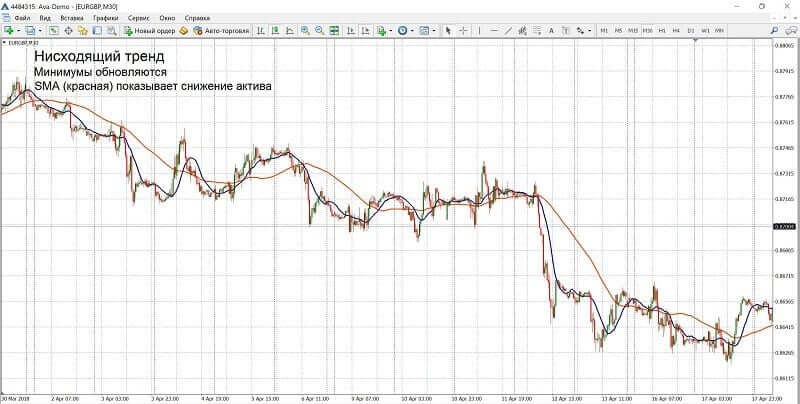
Task: Switch to D1 daily timeframe
Action: coord(691,31)
